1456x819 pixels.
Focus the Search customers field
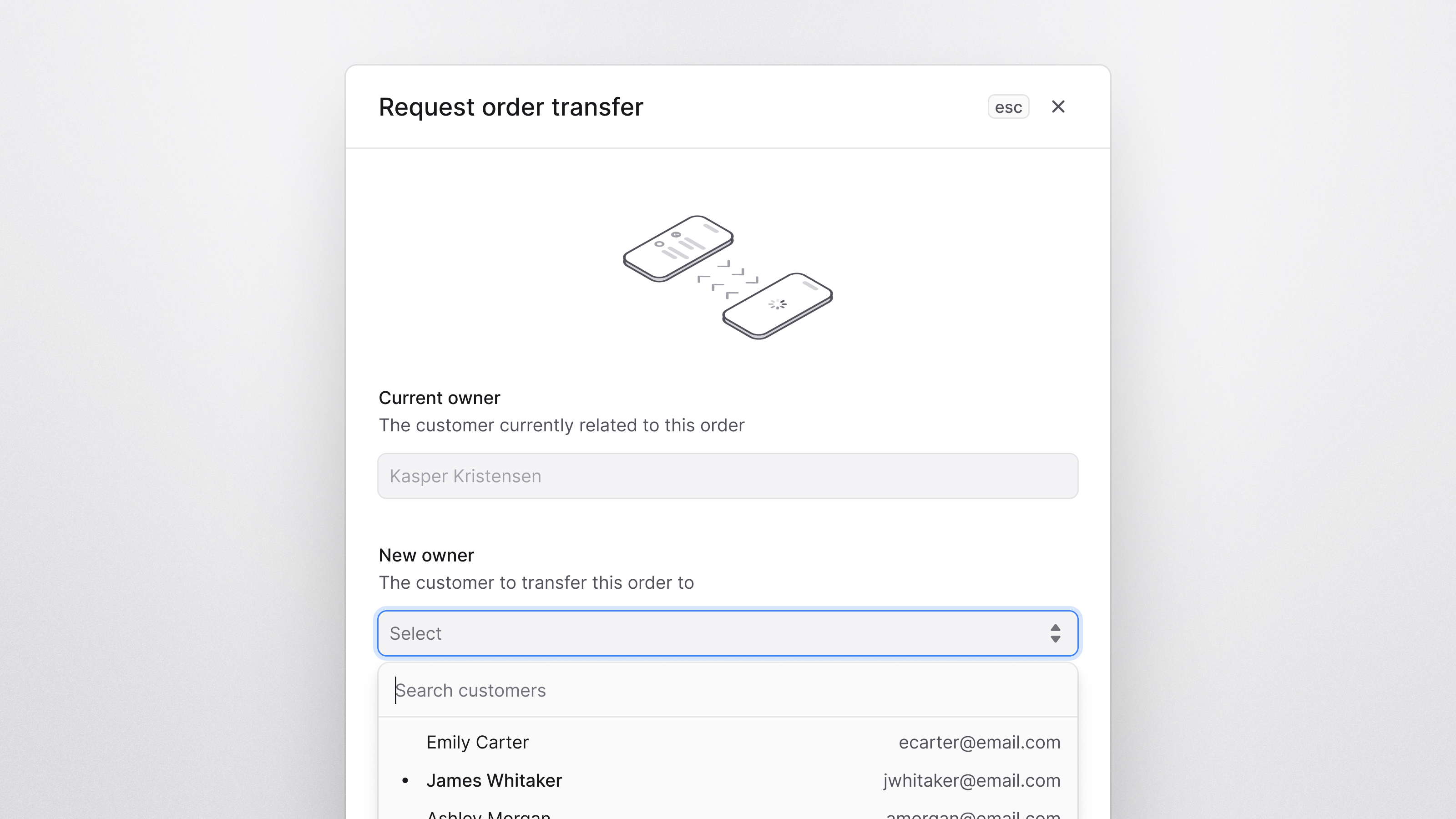pyautogui.click(x=728, y=690)
